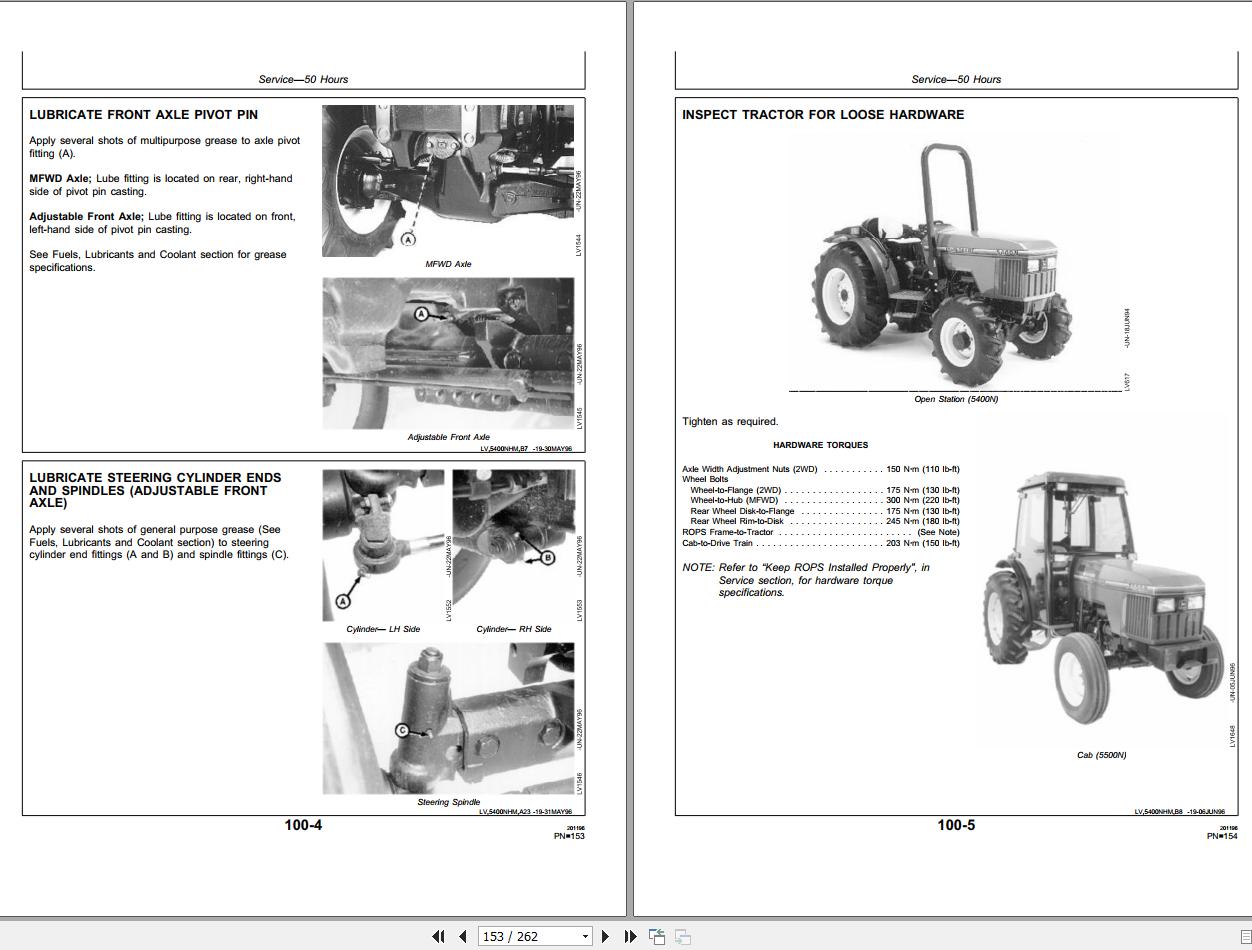Go to the previous page arrow
This screenshot has height=950, width=1252.
pyautogui.click(x=460, y=936)
